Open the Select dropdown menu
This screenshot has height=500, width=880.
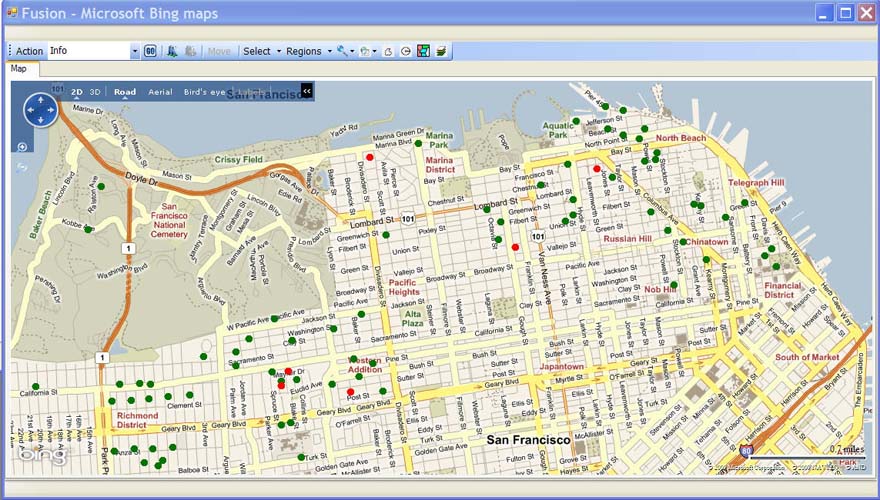(262, 51)
